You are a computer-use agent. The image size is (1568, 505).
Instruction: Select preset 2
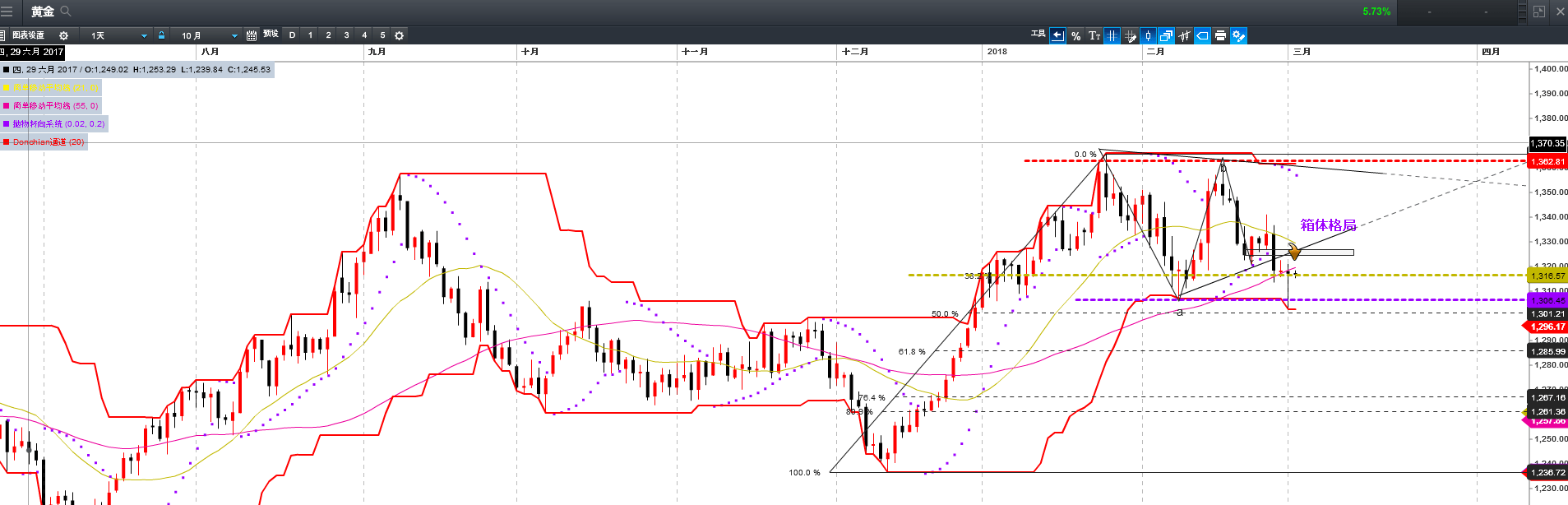click(x=328, y=35)
